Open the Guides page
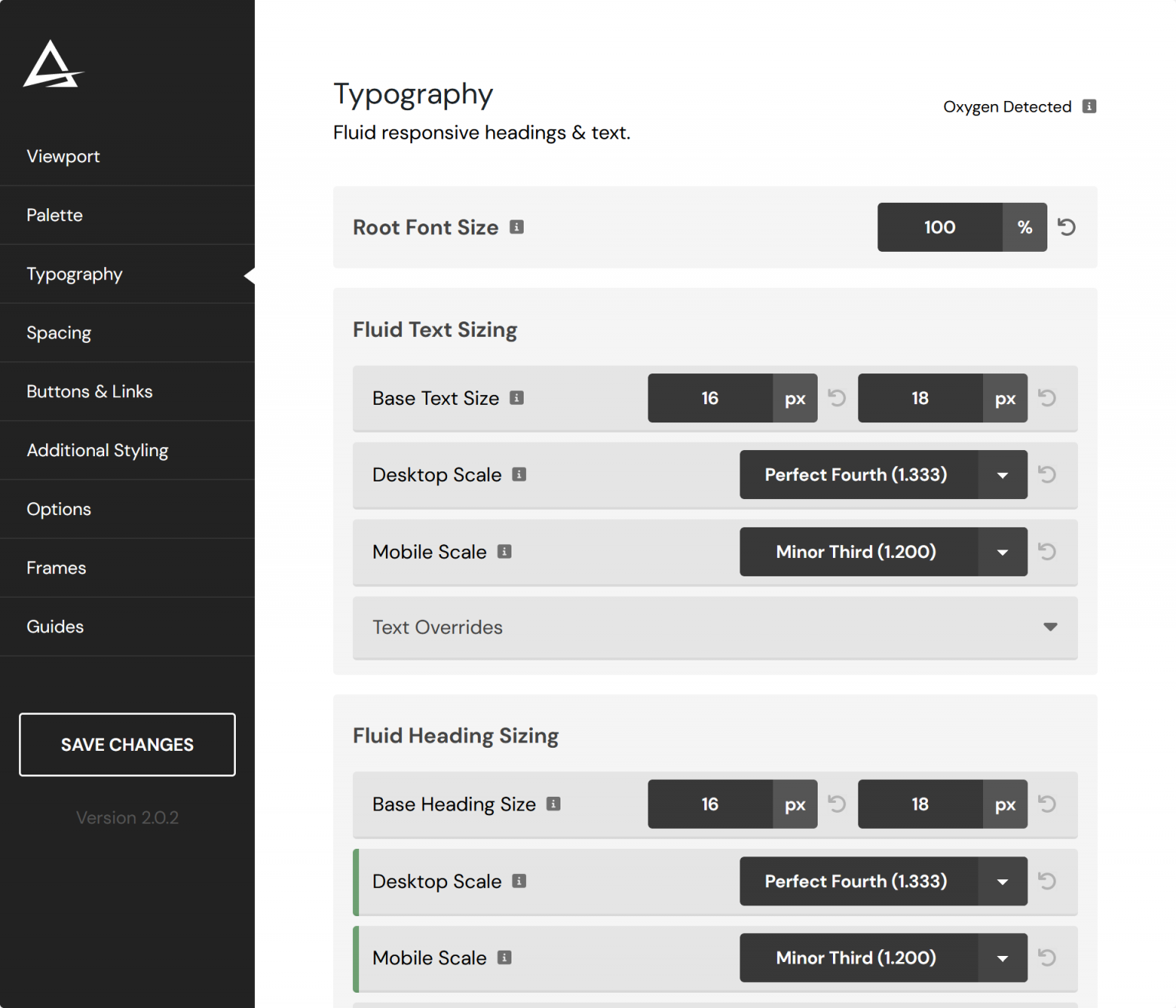This screenshot has width=1176, height=1008. point(55,627)
